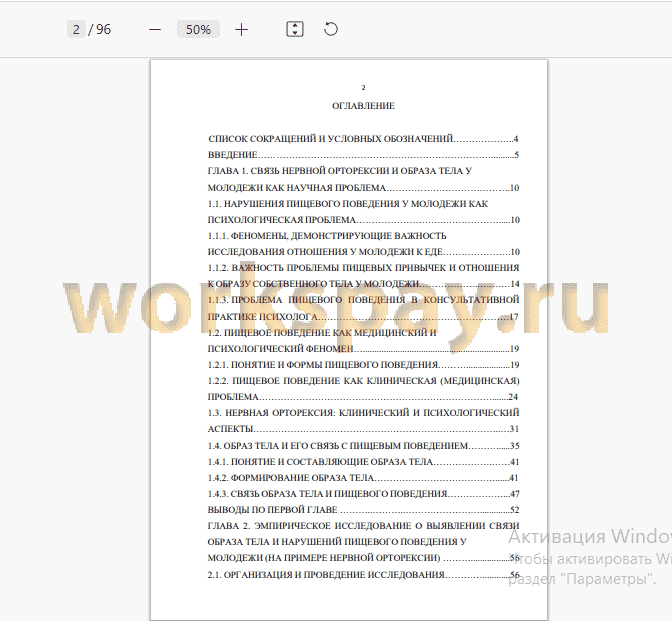The height and width of the screenshot is (621, 672).
Task: Click the АСПЕКТЫ line with page 31
Action: click(363, 429)
